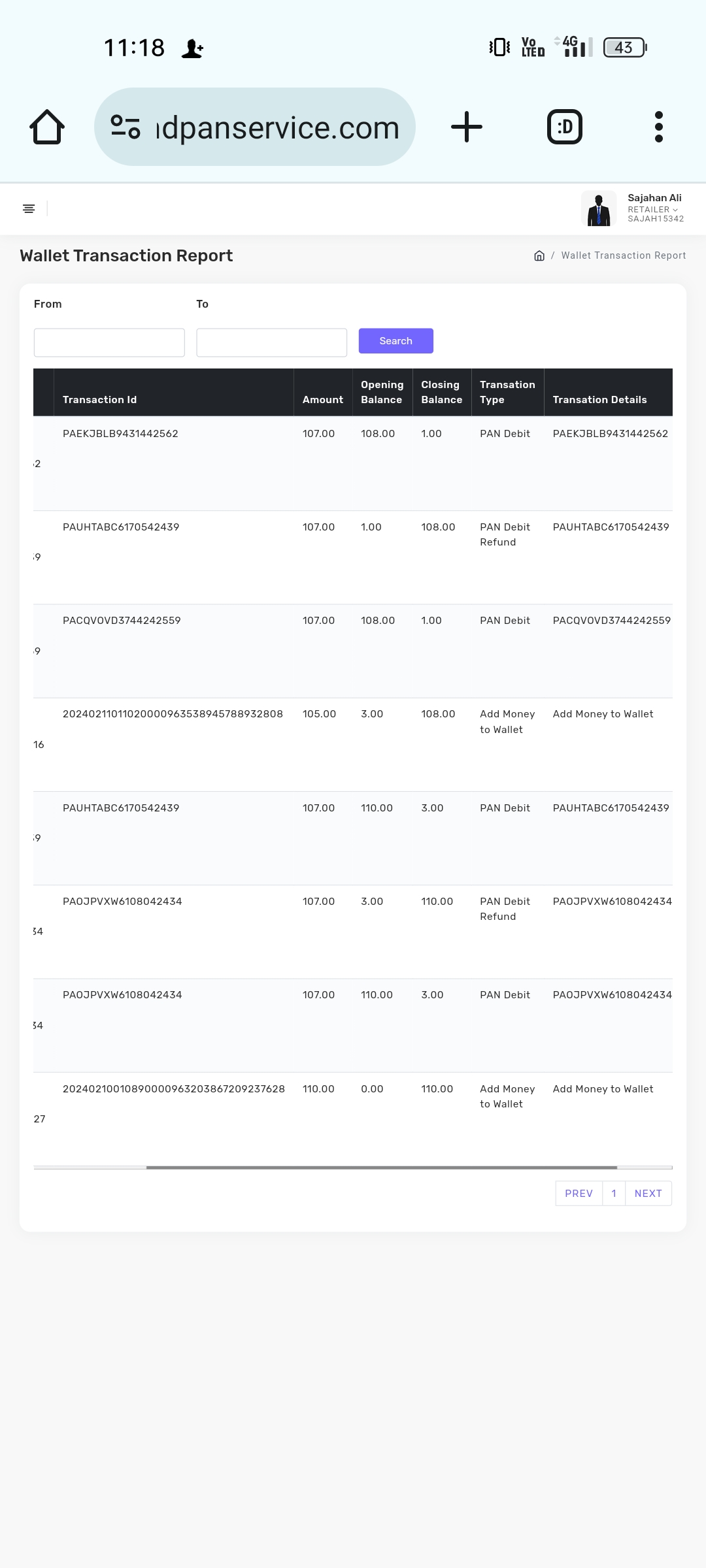This screenshot has height=1568, width=706.
Task: Click the From date field
Action: coord(109,342)
